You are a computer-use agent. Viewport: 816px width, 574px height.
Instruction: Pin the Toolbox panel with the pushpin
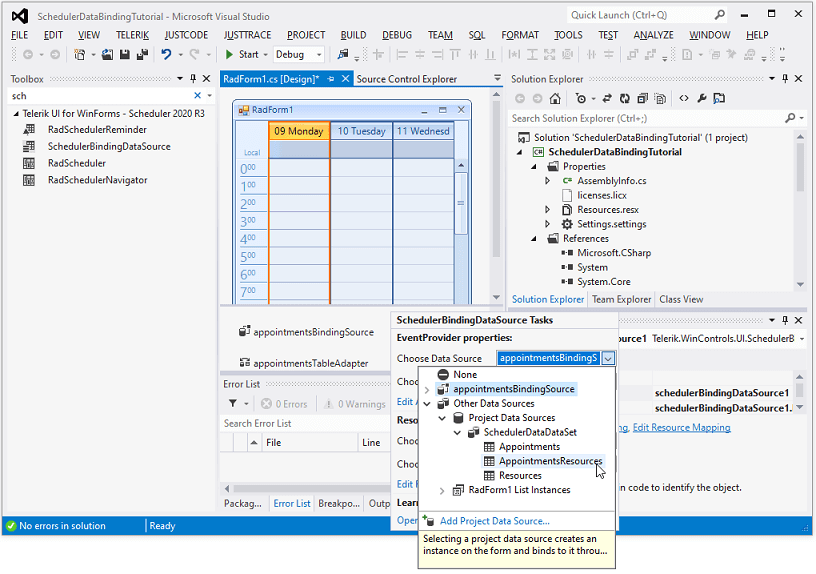[x=193, y=78]
